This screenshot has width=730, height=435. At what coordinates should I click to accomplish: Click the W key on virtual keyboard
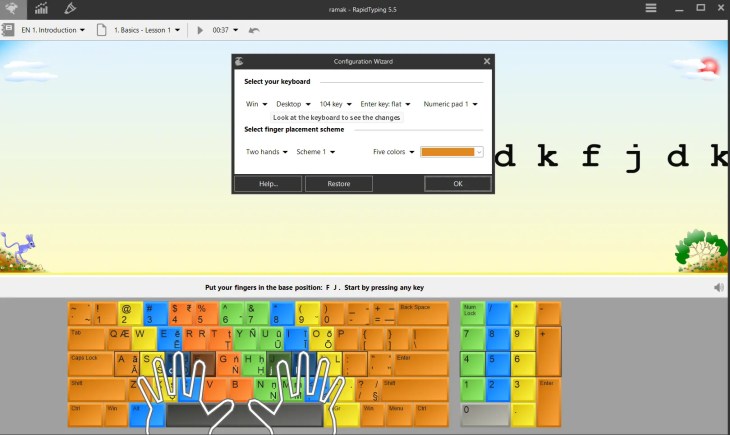(x=144, y=339)
